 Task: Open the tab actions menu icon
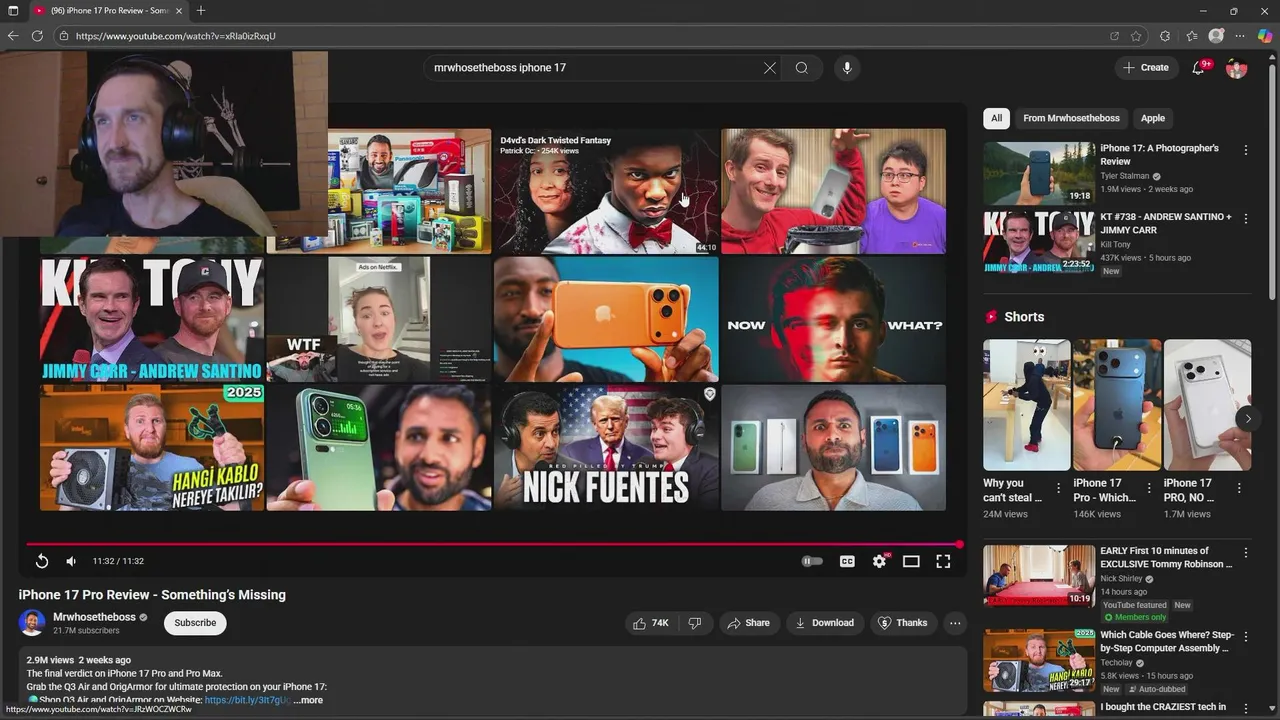13,10
